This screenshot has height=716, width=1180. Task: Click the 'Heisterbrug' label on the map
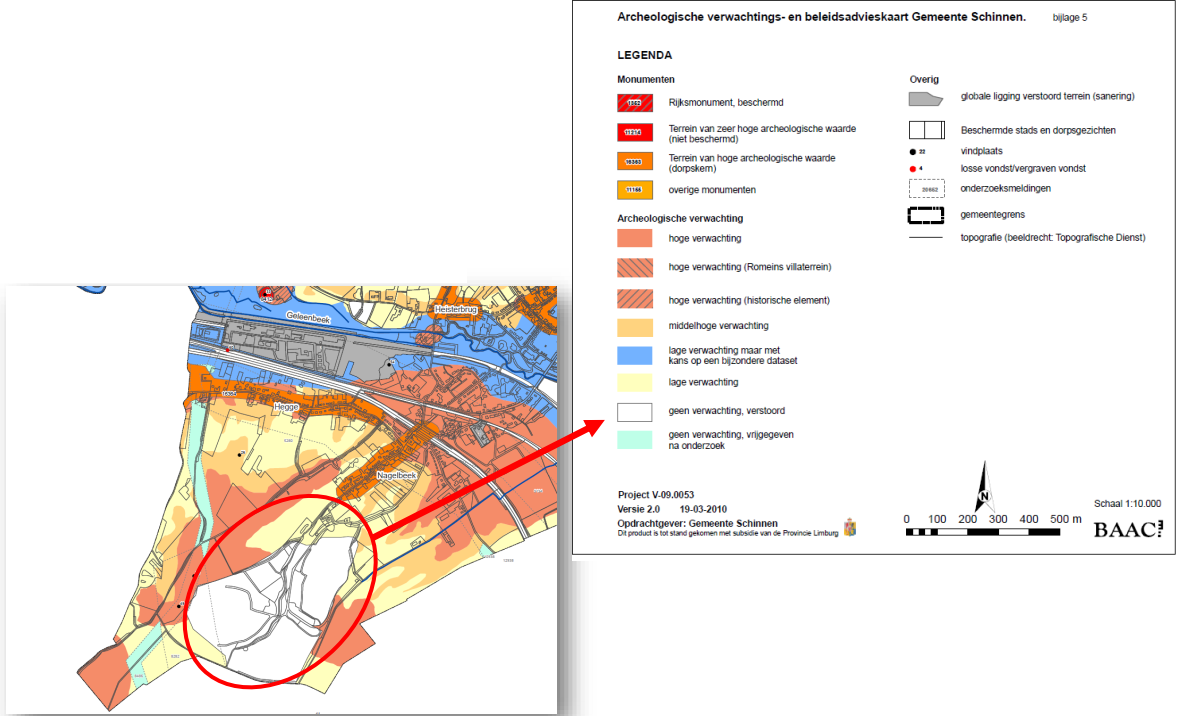pyautogui.click(x=455, y=309)
